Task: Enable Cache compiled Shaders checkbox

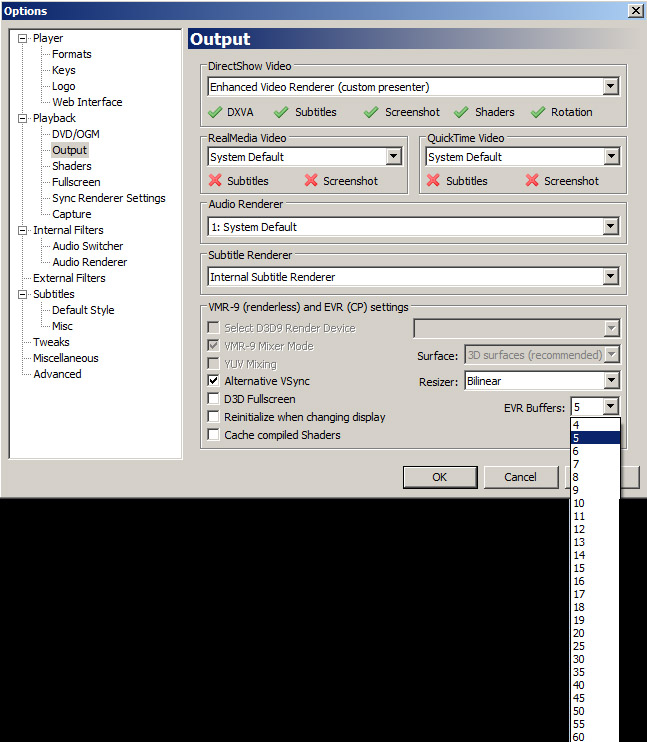Action: click(213, 434)
